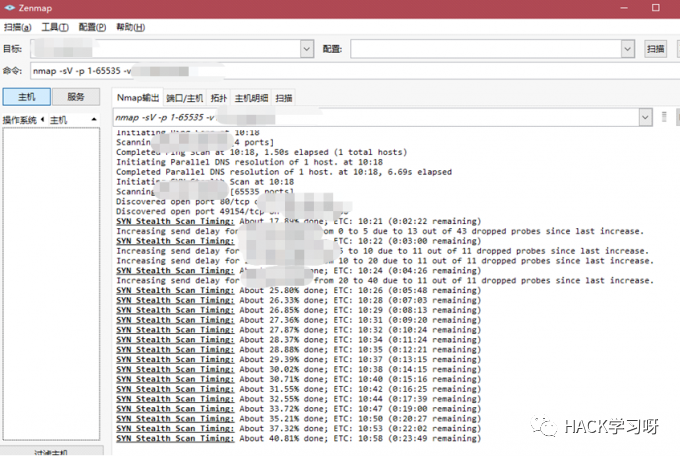
Task: Switch to the 拓扑 topology tab
Action: click(219, 98)
